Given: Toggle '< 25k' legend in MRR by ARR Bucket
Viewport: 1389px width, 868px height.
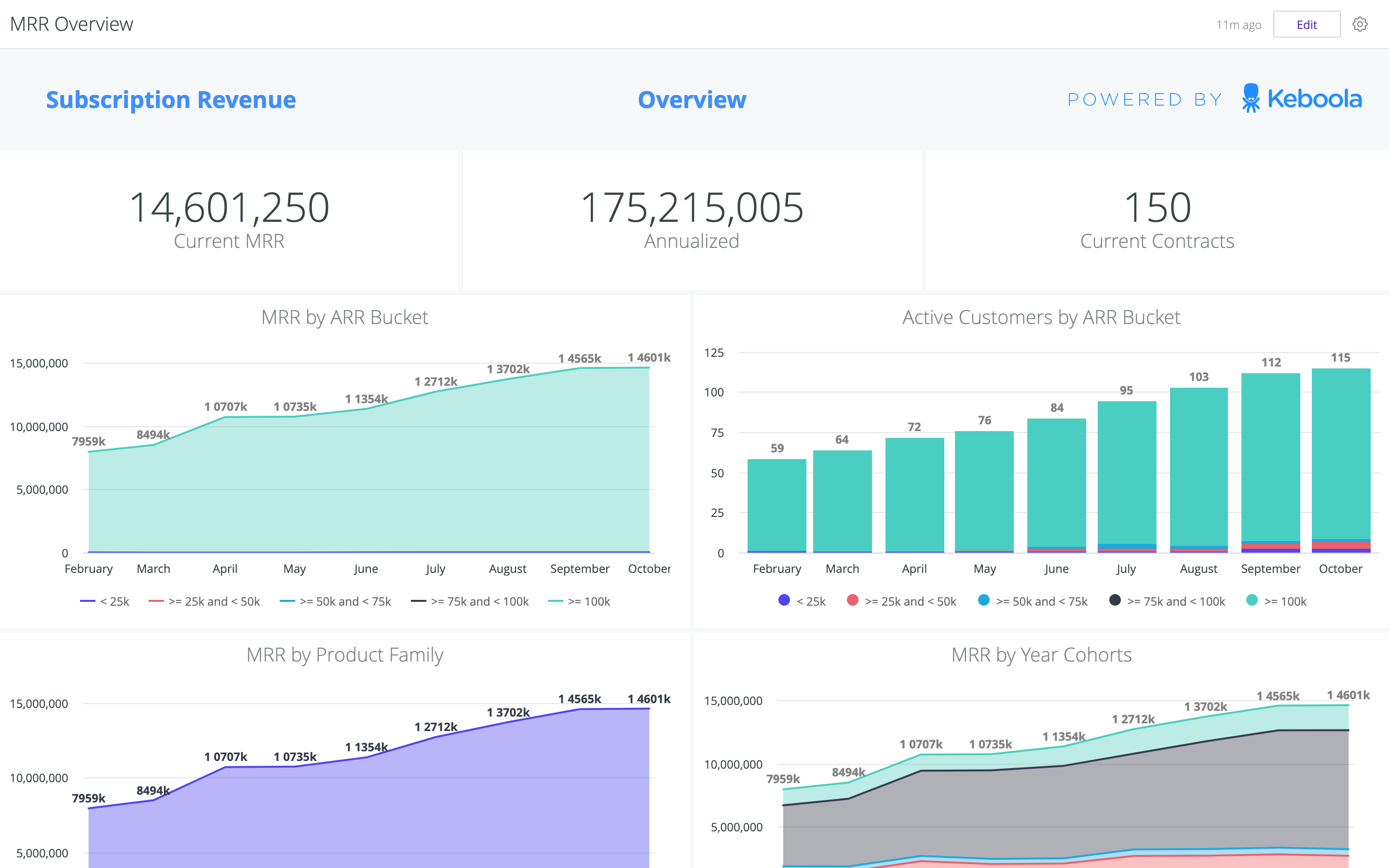Looking at the screenshot, I should coord(105,601).
